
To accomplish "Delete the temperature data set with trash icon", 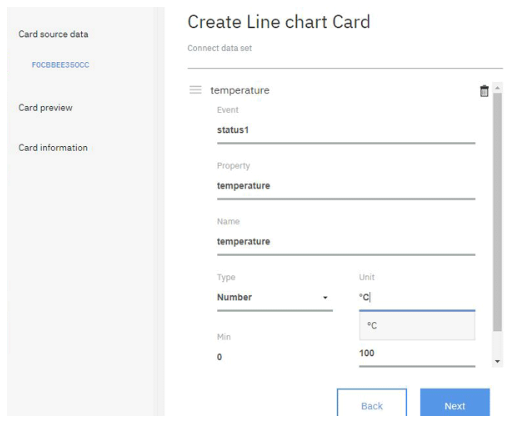I will click(x=484, y=91).
